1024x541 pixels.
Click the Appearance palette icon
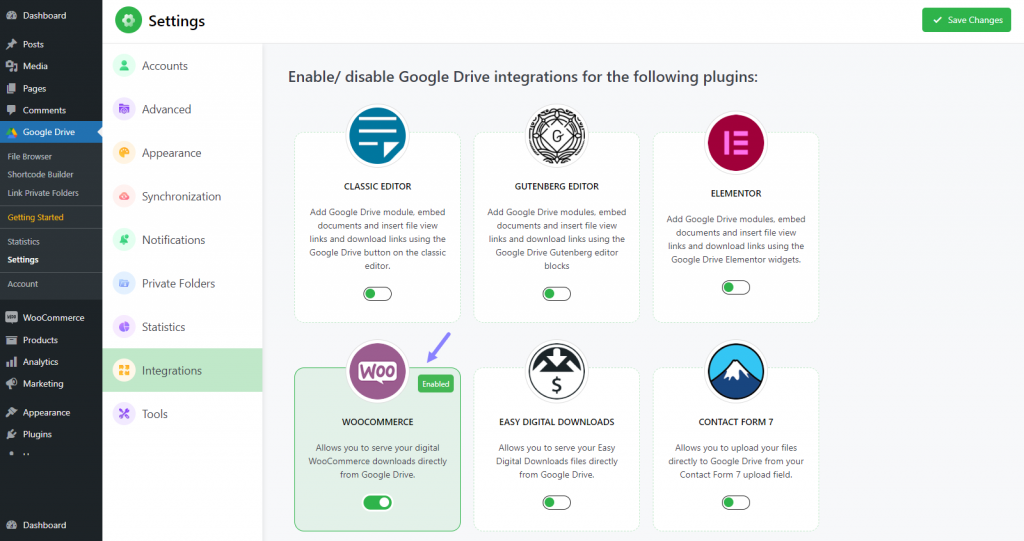(124, 152)
